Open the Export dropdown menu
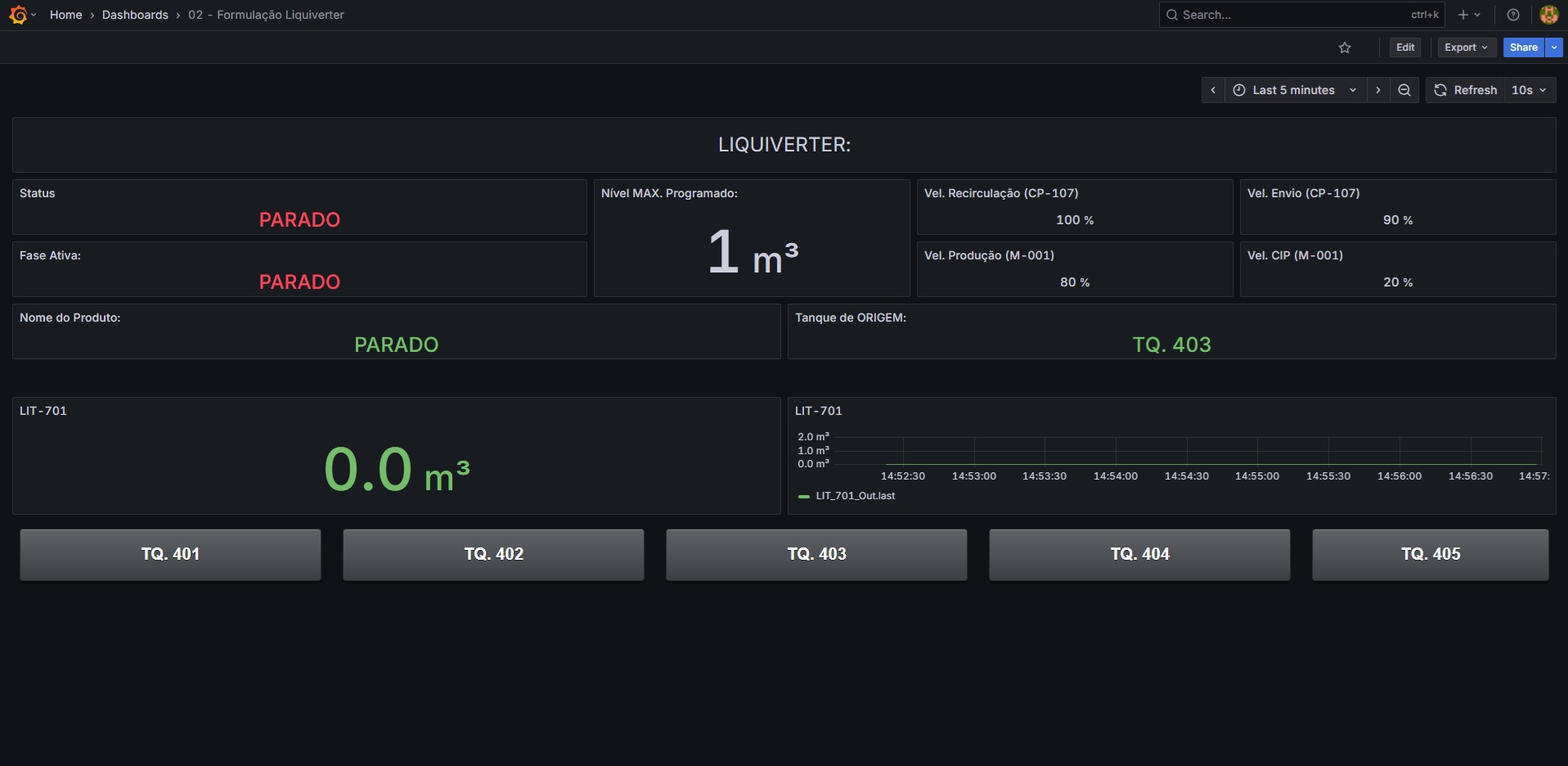 click(1466, 47)
